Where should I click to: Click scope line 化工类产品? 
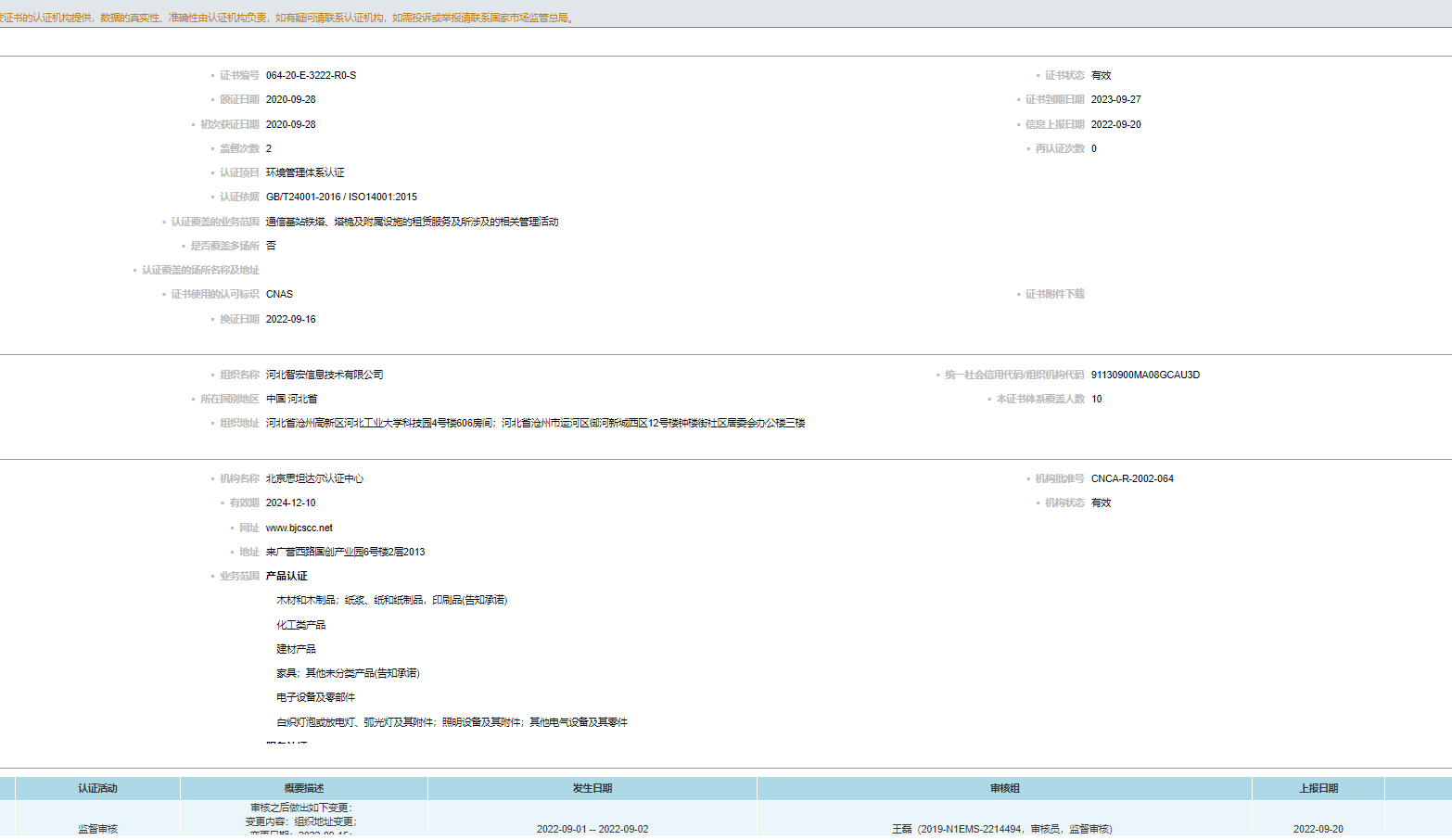tap(300, 625)
